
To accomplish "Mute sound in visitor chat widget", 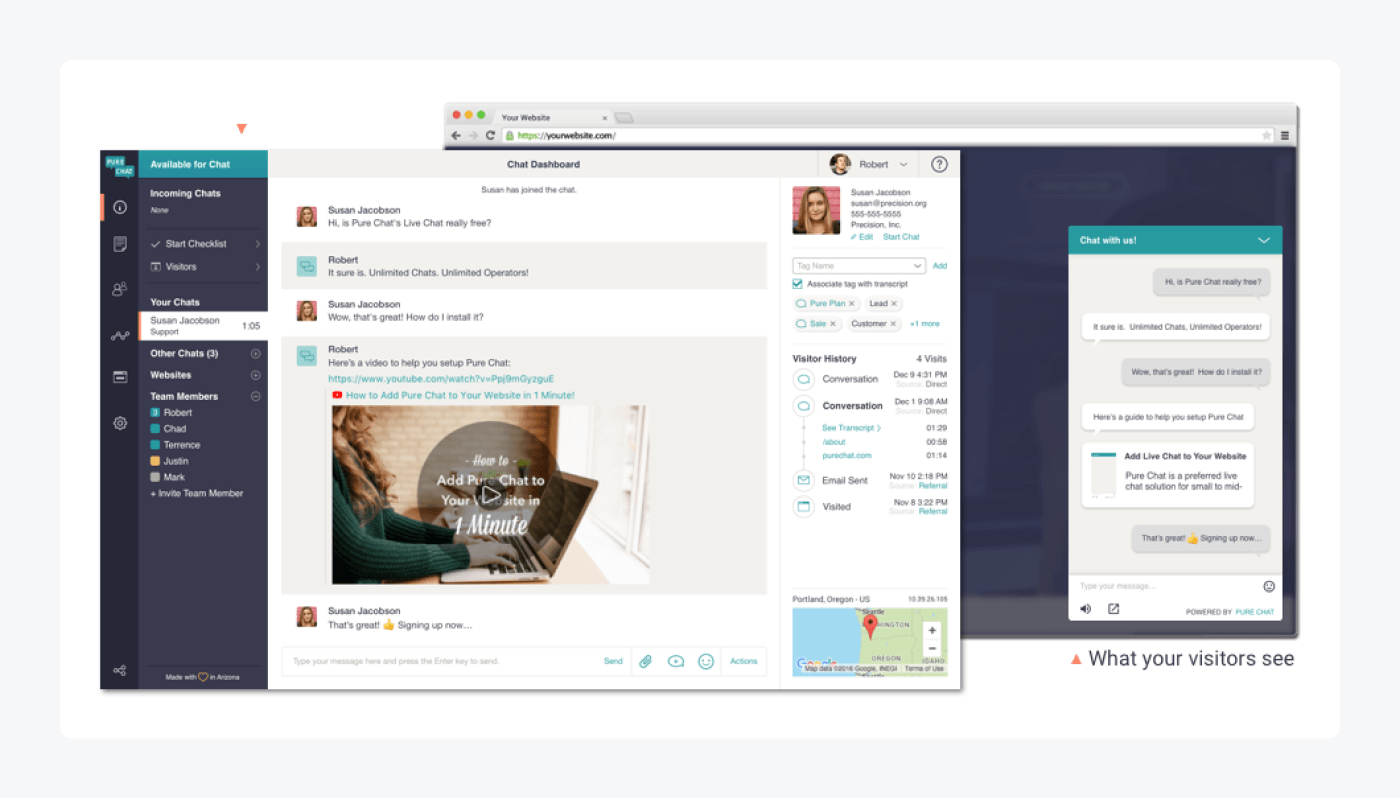I will point(1086,609).
